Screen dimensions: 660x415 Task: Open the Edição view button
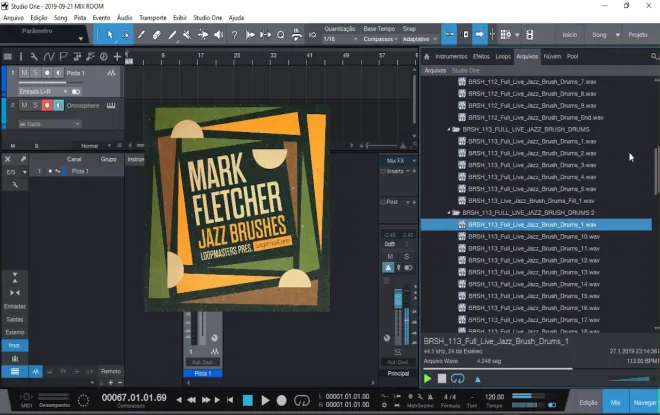click(x=588, y=403)
